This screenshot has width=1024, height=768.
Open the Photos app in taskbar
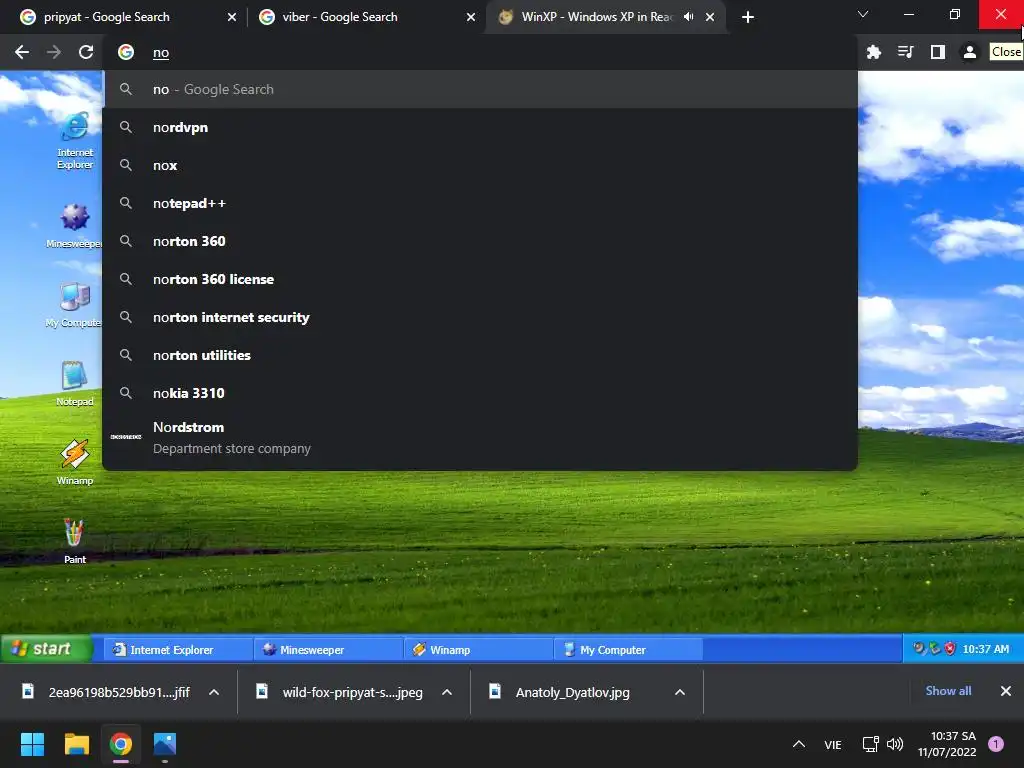point(165,744)
